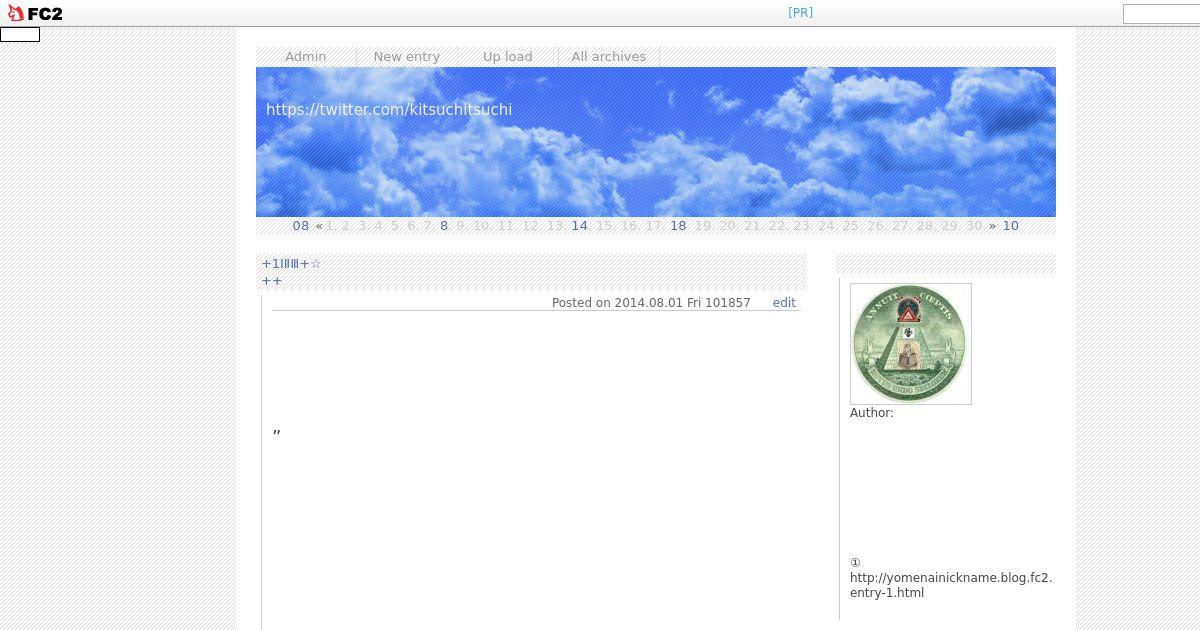Viewport: 1200px width, 630px height.
Task: Go to All archives
Action: pyautogui.click(x=609, y=57)
